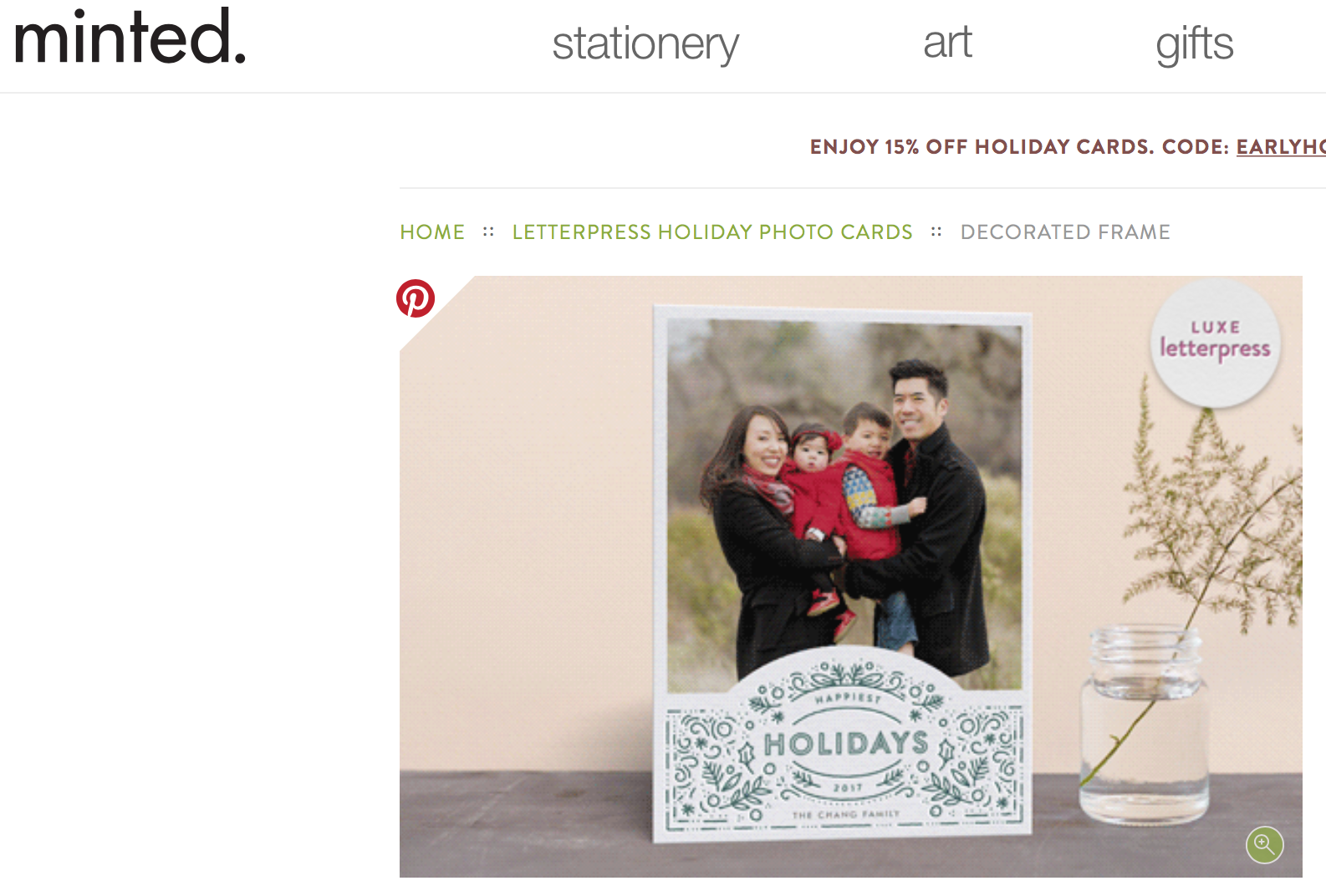Click the Pinterest pin icon
This screenshot has height=896, width=1326.
click(x=416, y=298)
